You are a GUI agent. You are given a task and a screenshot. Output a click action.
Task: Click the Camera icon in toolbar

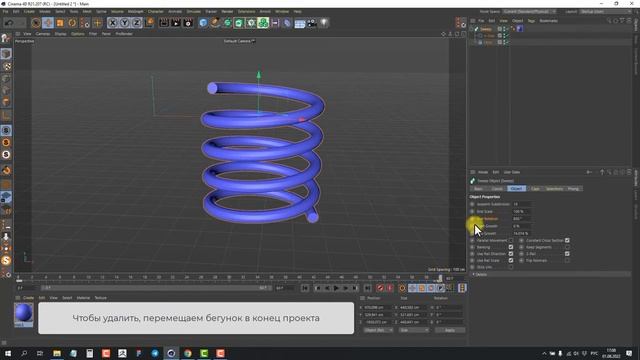(312, 23)
